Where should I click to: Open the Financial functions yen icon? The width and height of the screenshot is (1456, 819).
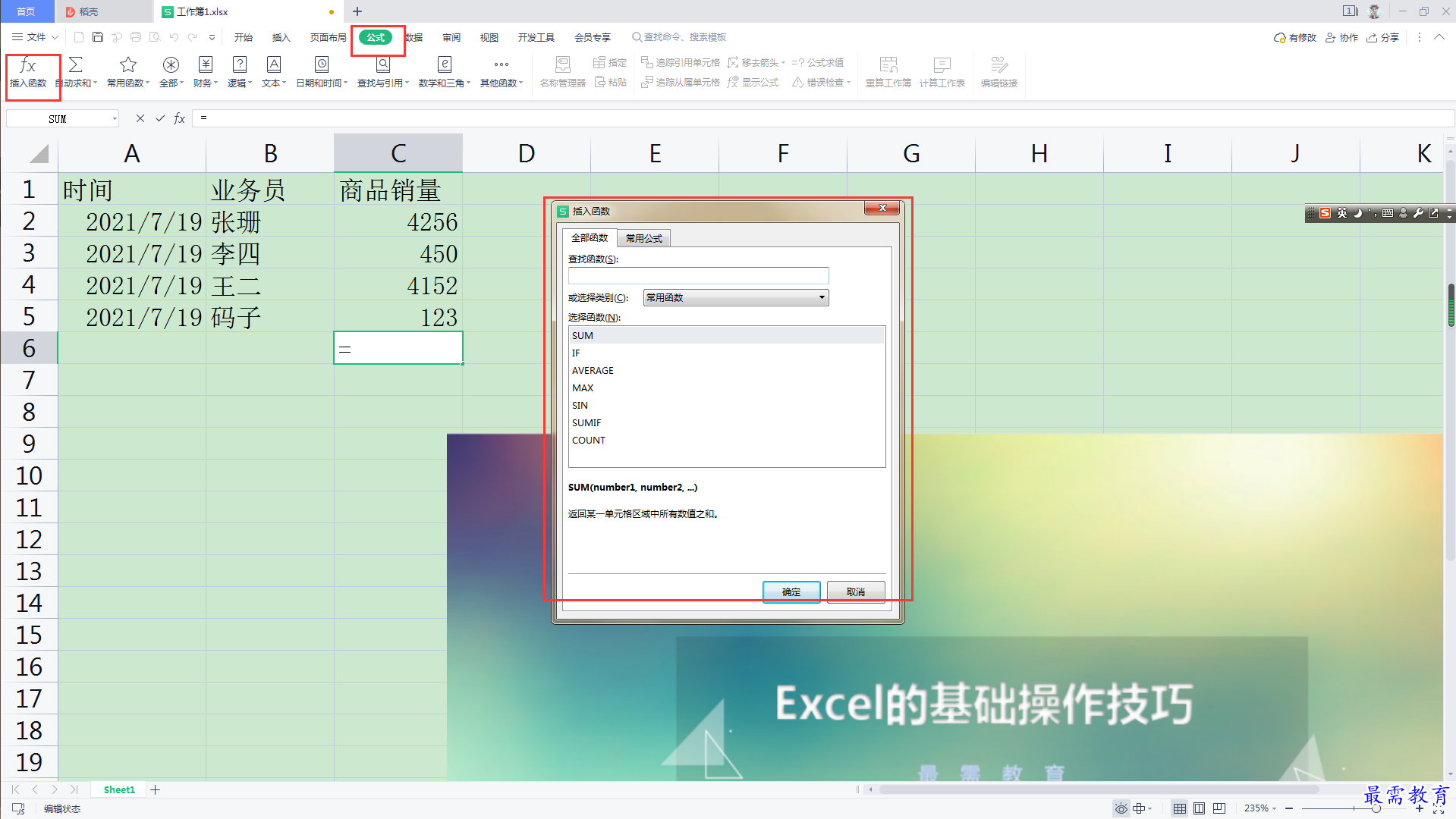[x=206, y=73]
